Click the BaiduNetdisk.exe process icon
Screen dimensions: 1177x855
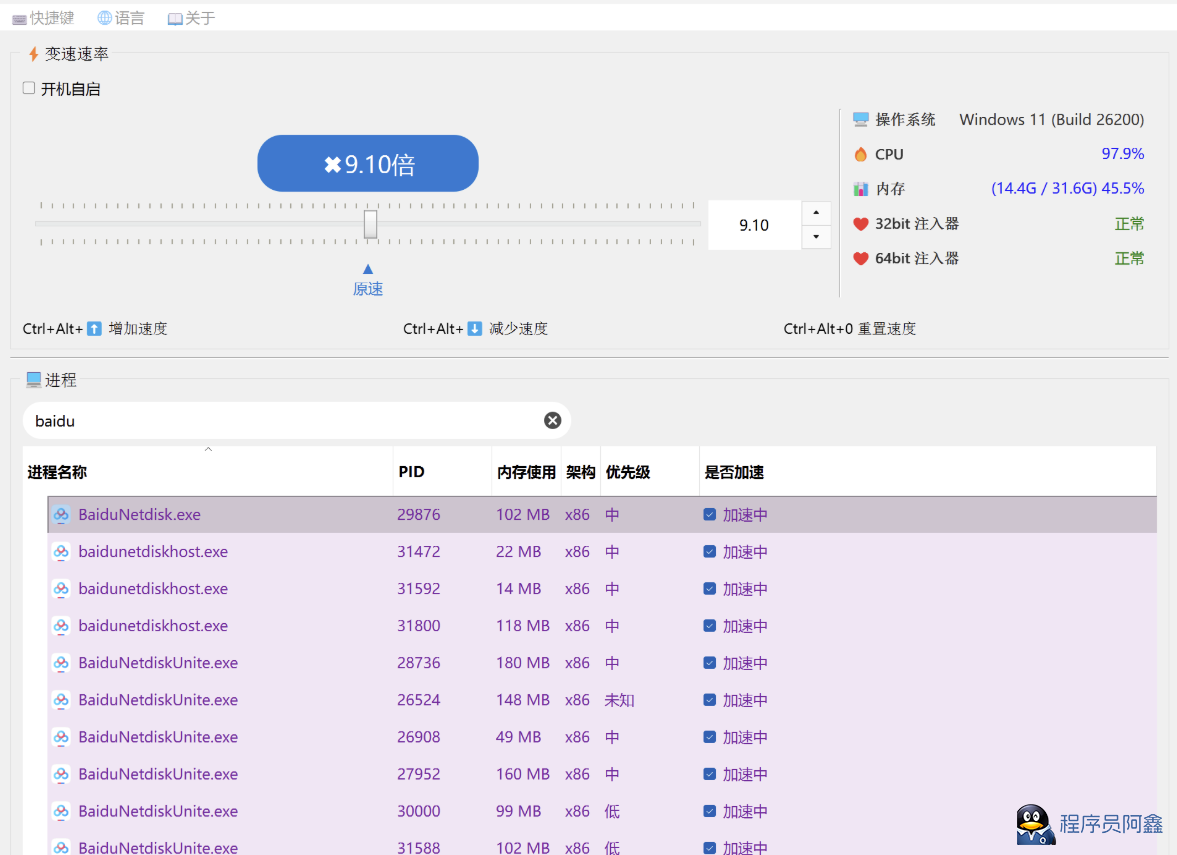[x=61, y=515]
